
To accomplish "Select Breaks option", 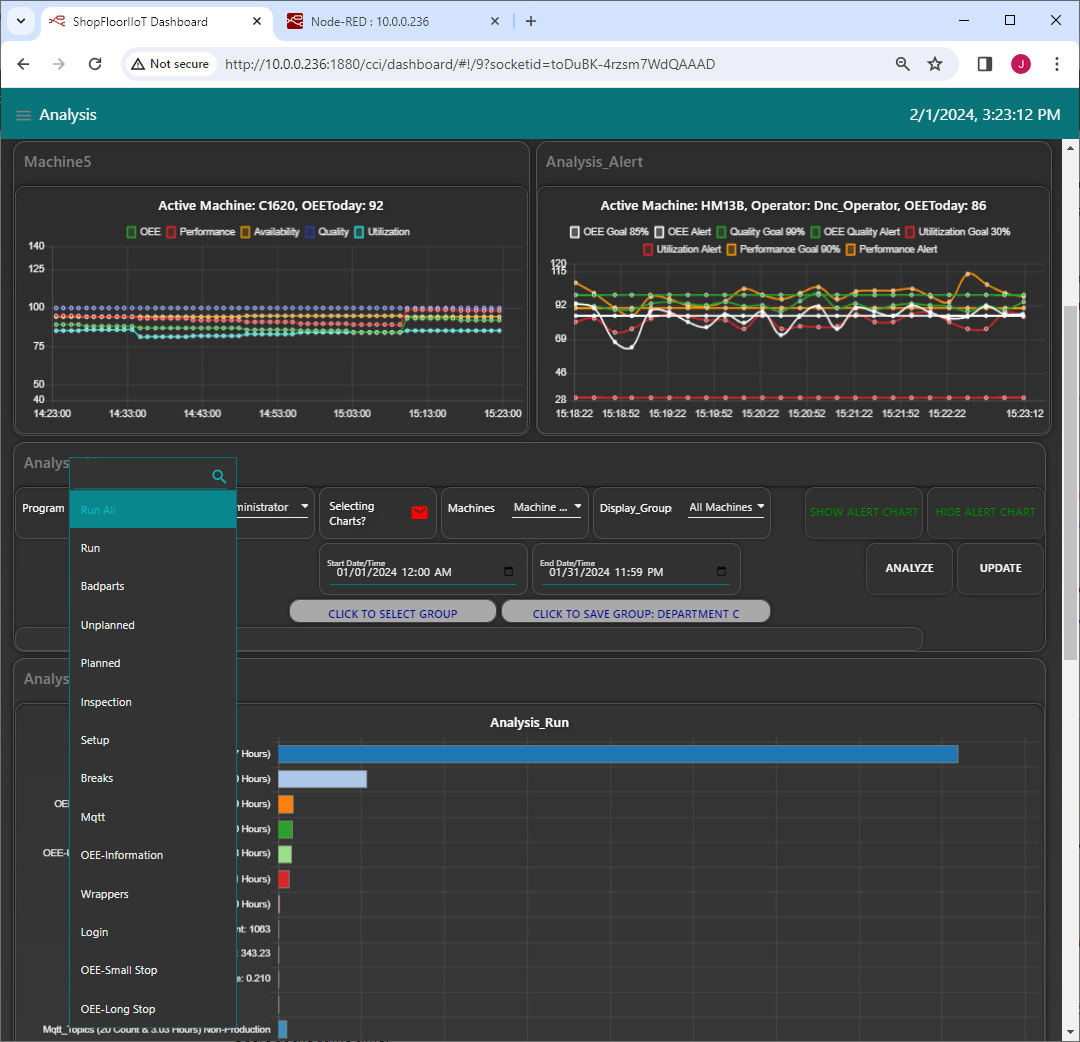I will (x=153, y=778).
